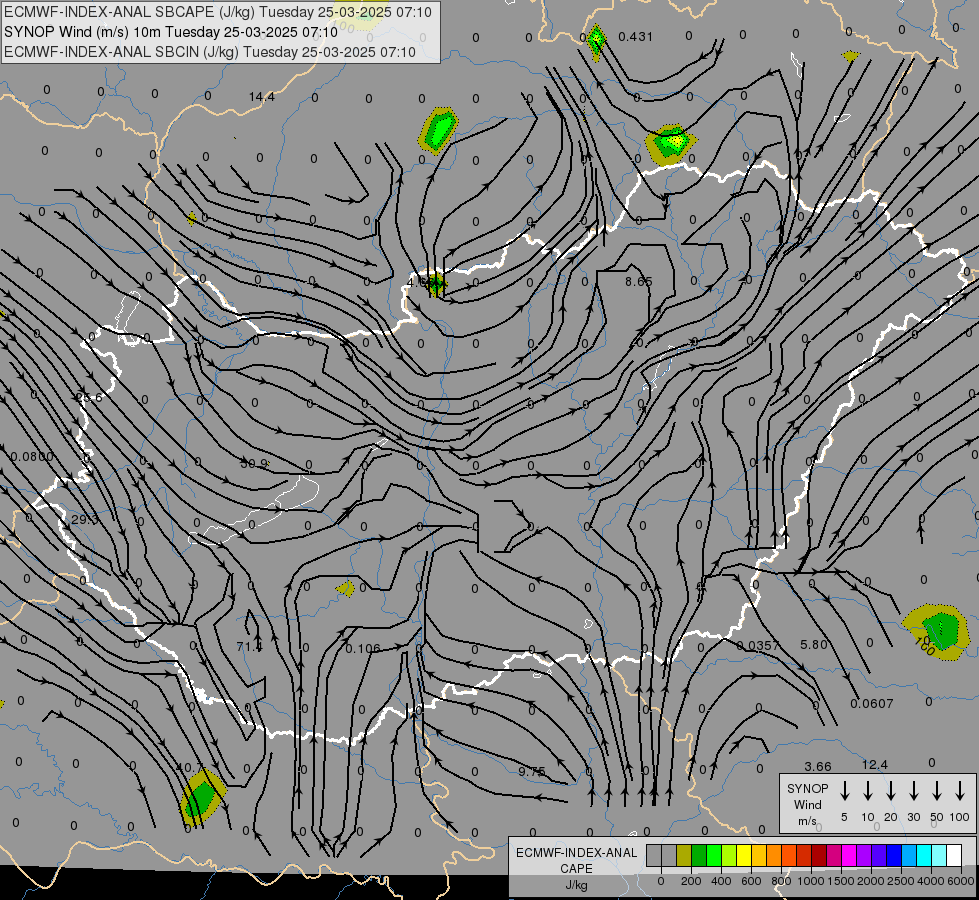The height and width of the screenshot is (900, 979).
Task: Click the wind arrow above the 30 m/s label
Action: tap(913, 791)
